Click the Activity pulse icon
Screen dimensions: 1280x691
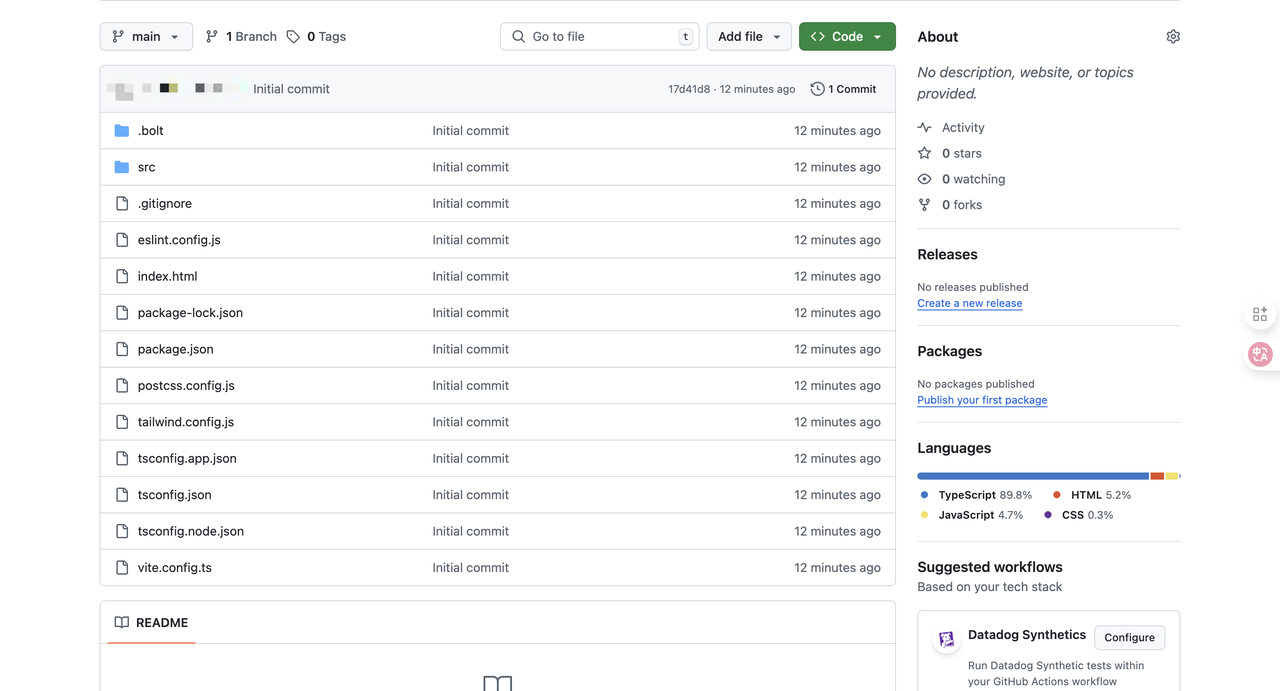924,128
